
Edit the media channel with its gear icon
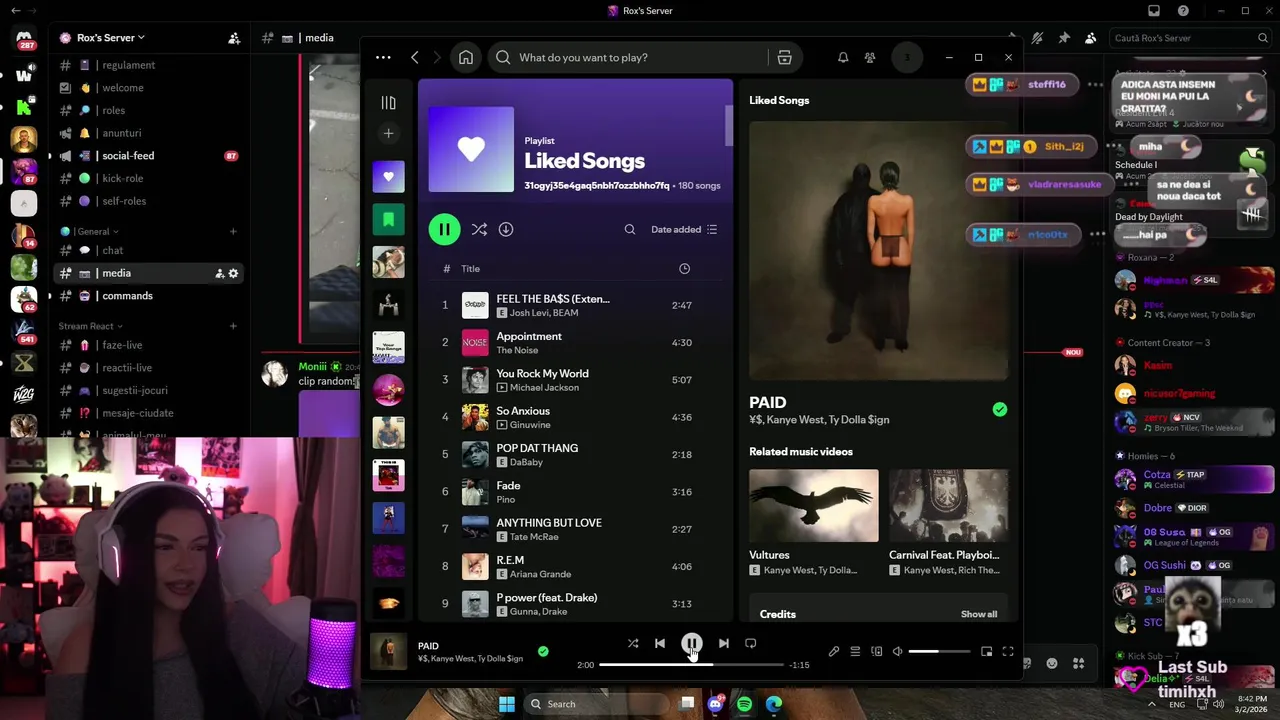tap(233, 273)
